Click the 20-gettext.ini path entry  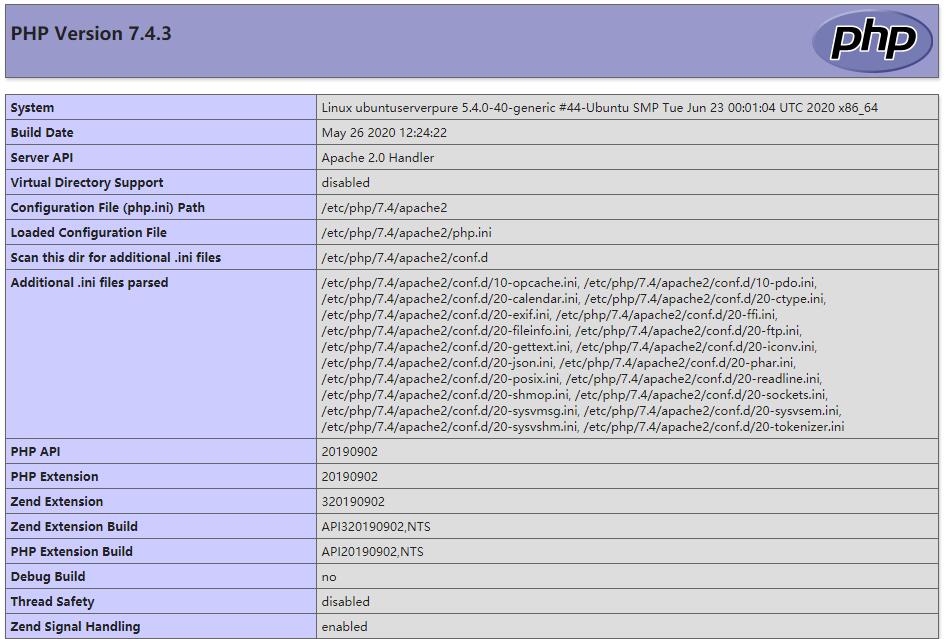point(446,347)
